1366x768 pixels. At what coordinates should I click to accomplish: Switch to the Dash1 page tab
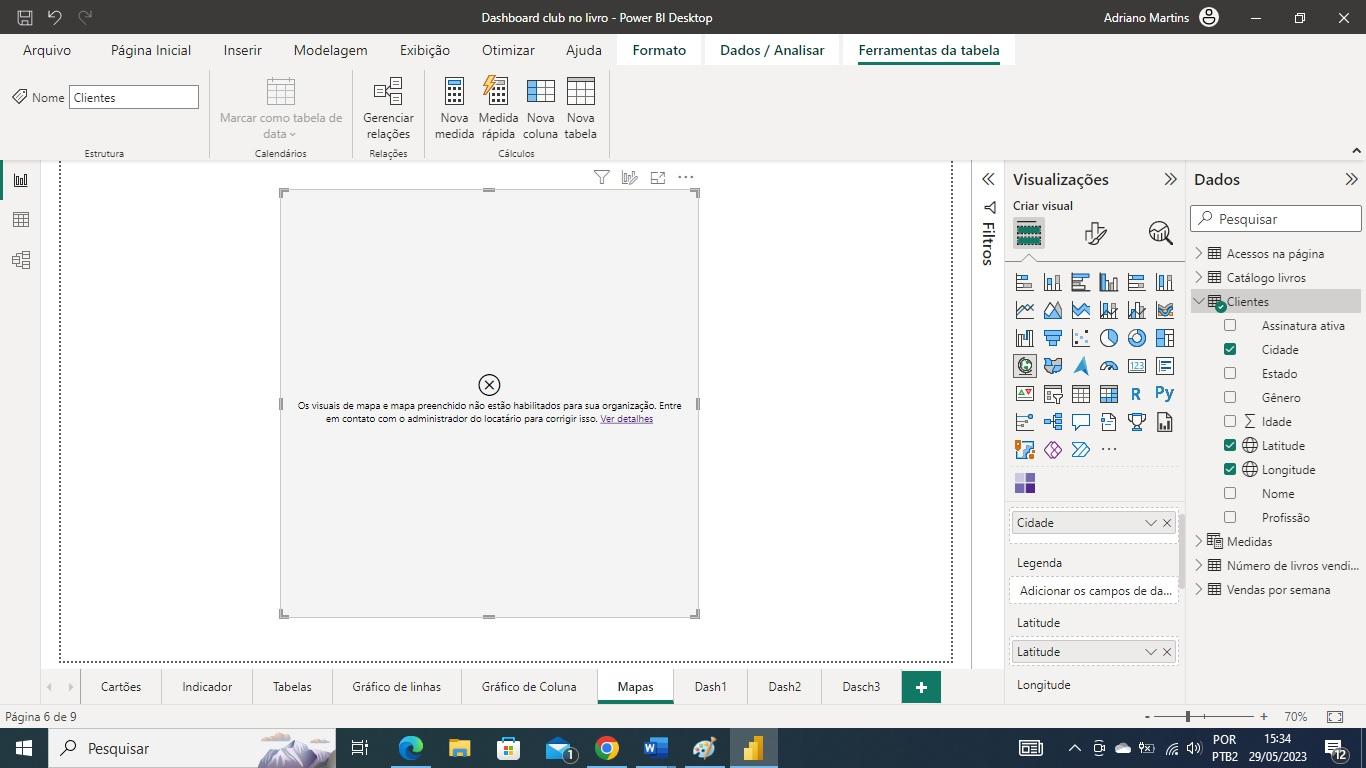pyautogui.click(x=711, y=687)
